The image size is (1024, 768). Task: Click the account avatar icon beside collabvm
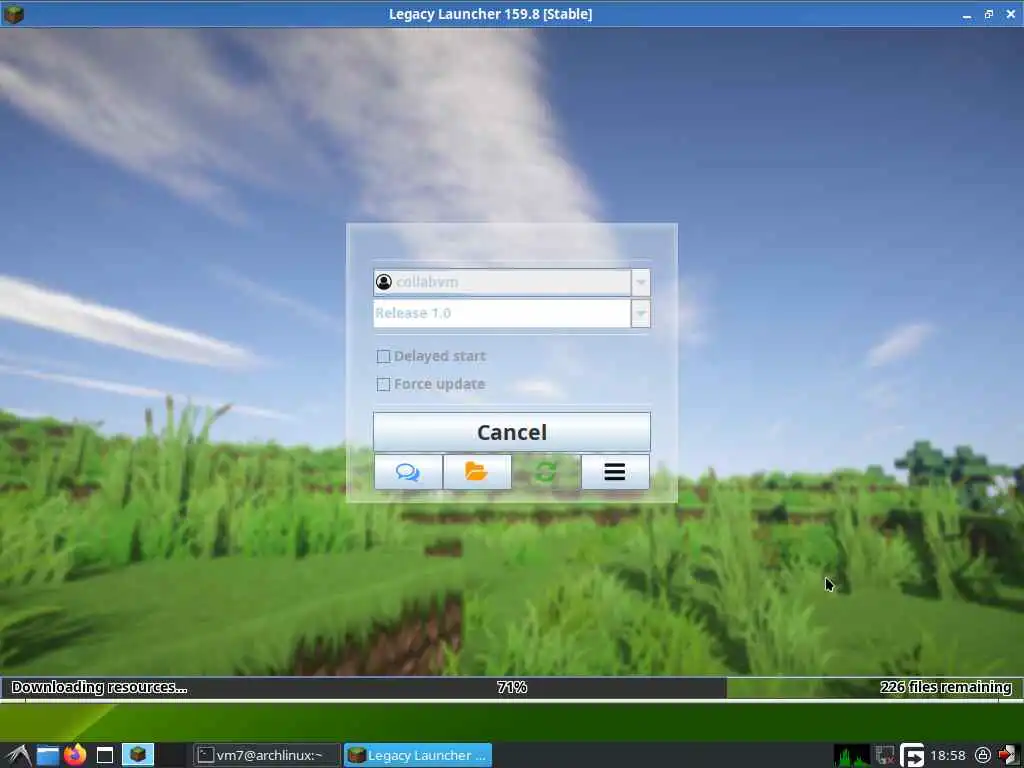[x=384, y=282]
